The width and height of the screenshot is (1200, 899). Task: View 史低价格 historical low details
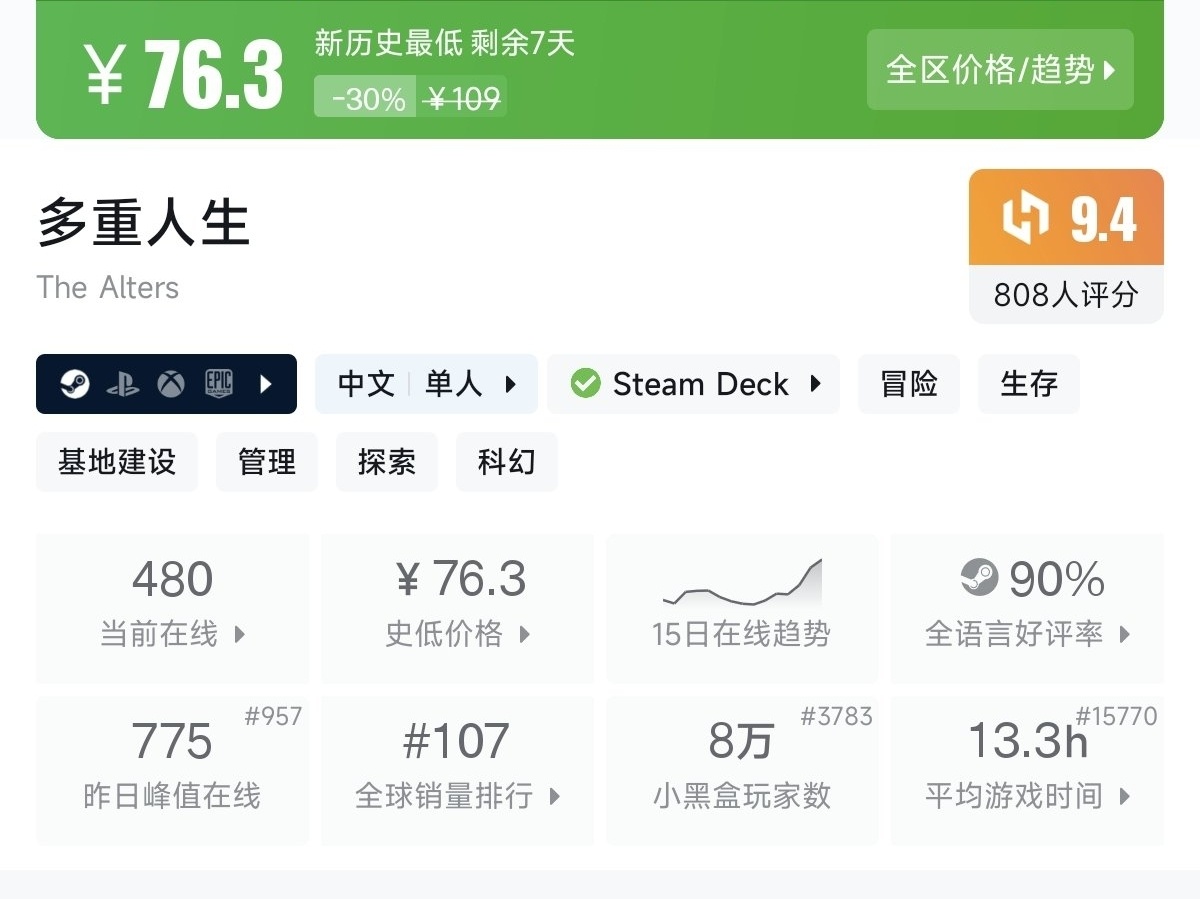(458, 607)
